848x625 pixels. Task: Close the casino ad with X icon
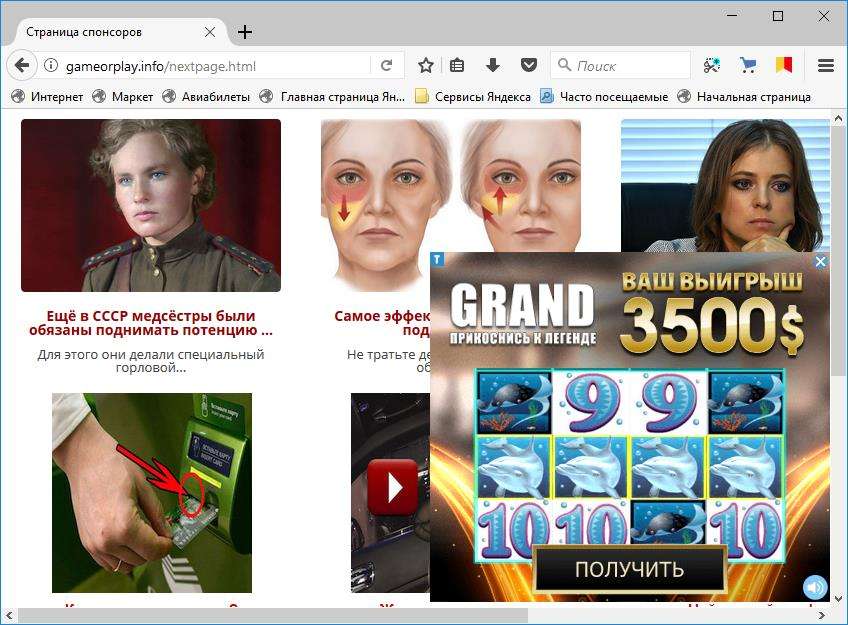click(x=820, y=262)
